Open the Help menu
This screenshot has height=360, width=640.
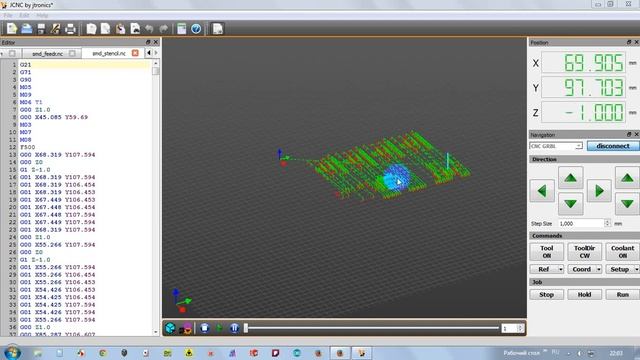pyautogui.click(x=42, y=16)
